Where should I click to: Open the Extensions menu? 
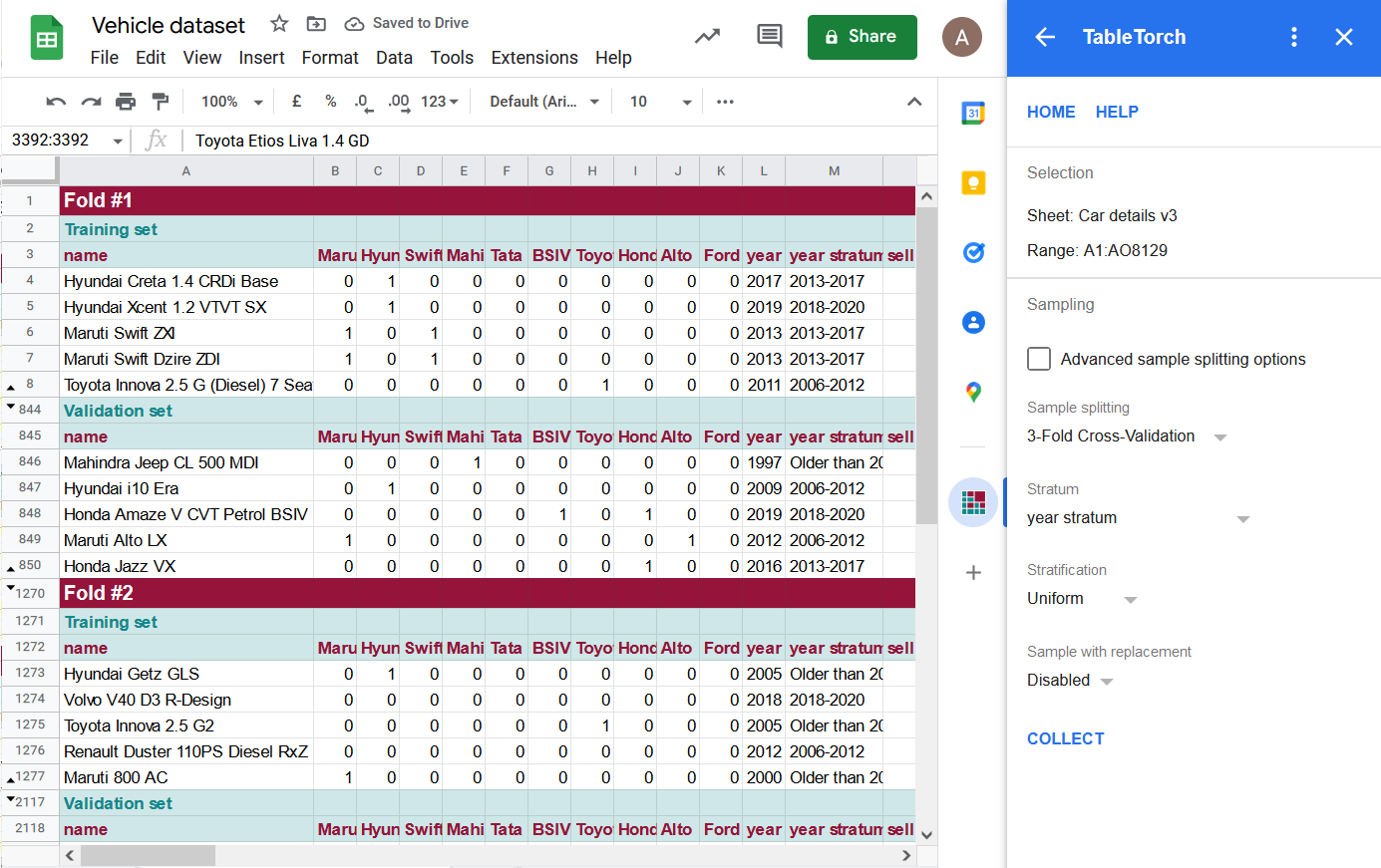pyautogui.click(x=534, y=58)
